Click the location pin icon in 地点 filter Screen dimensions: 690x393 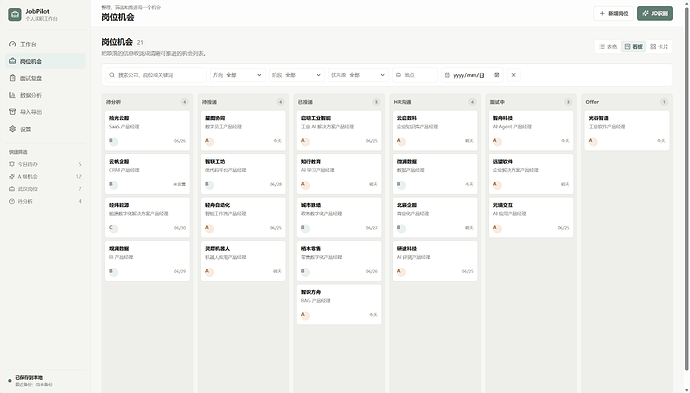pyautogui.click(x=399, y=75)
